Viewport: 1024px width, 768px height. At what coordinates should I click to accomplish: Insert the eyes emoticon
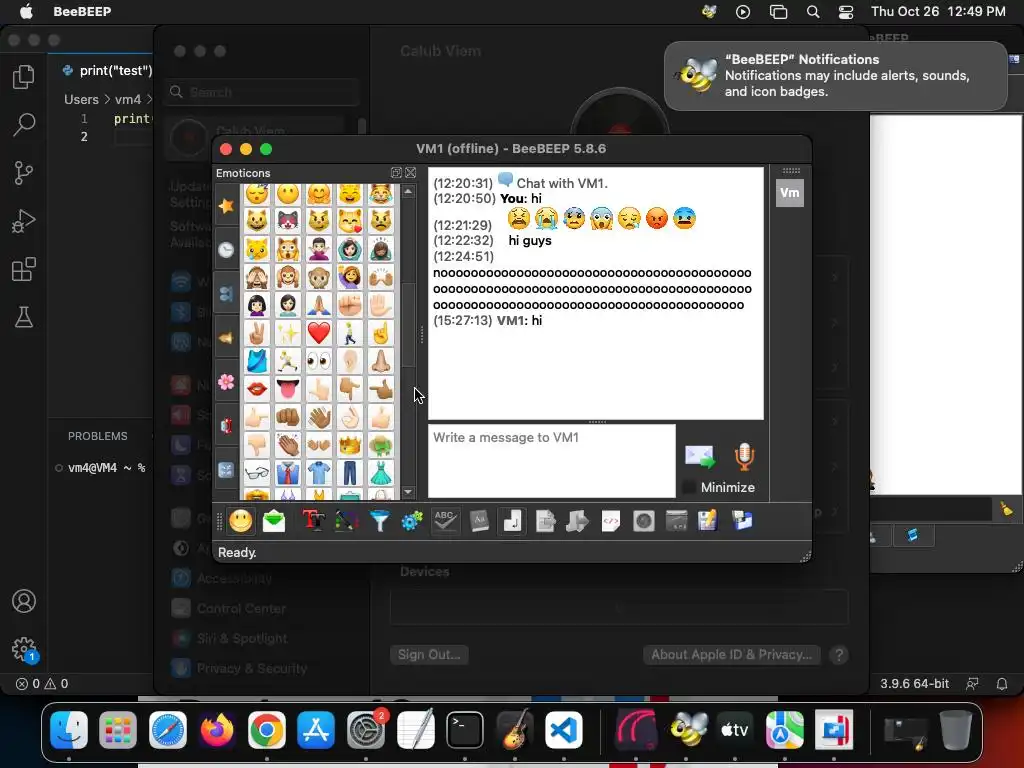pos(319,361)
